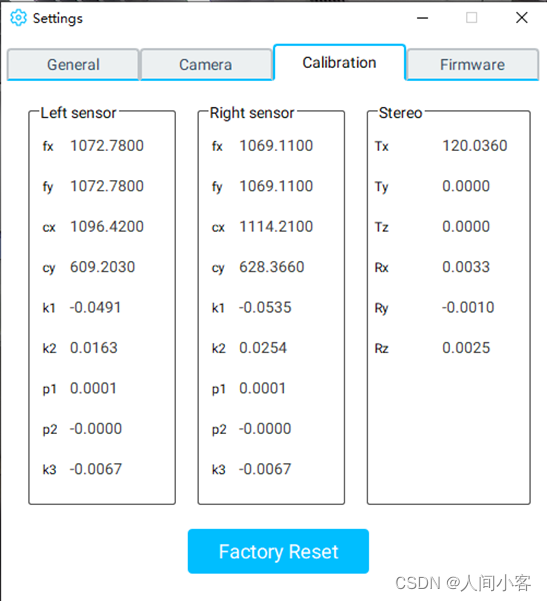Select Stereo Tx value 120.0360

point(475,146)
